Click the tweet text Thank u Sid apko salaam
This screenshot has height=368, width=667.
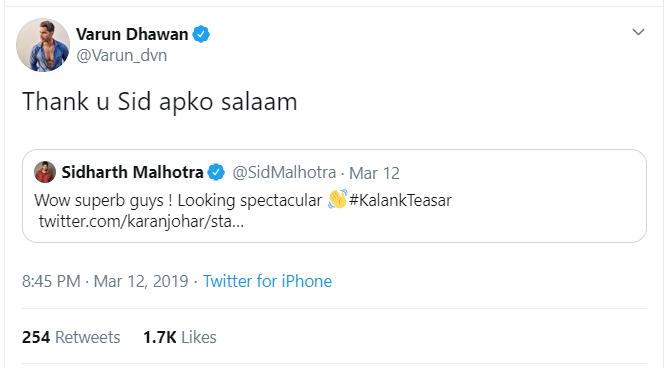tap(160, 102)
